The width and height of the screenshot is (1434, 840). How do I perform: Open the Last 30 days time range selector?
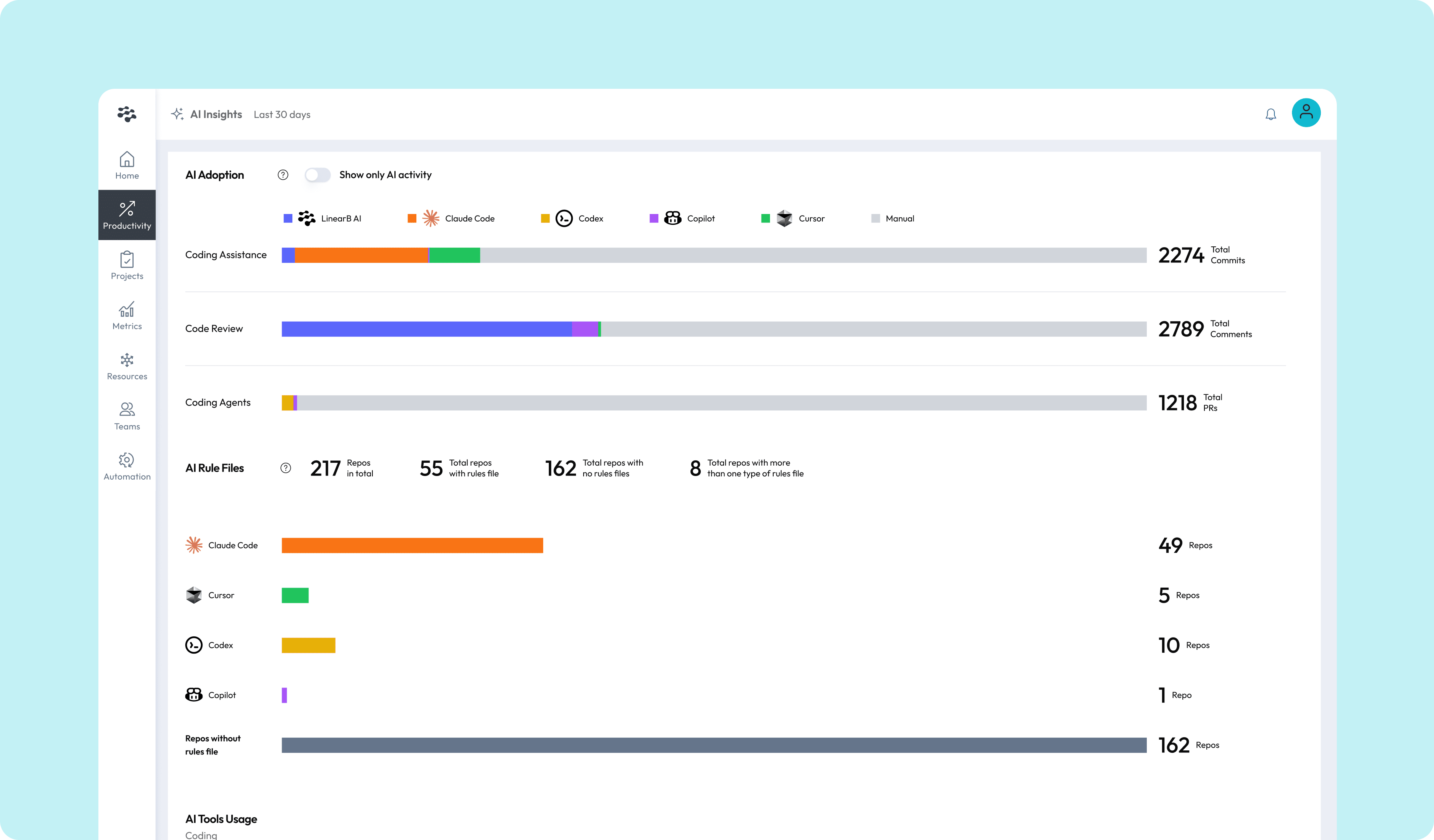click(282, 114)
